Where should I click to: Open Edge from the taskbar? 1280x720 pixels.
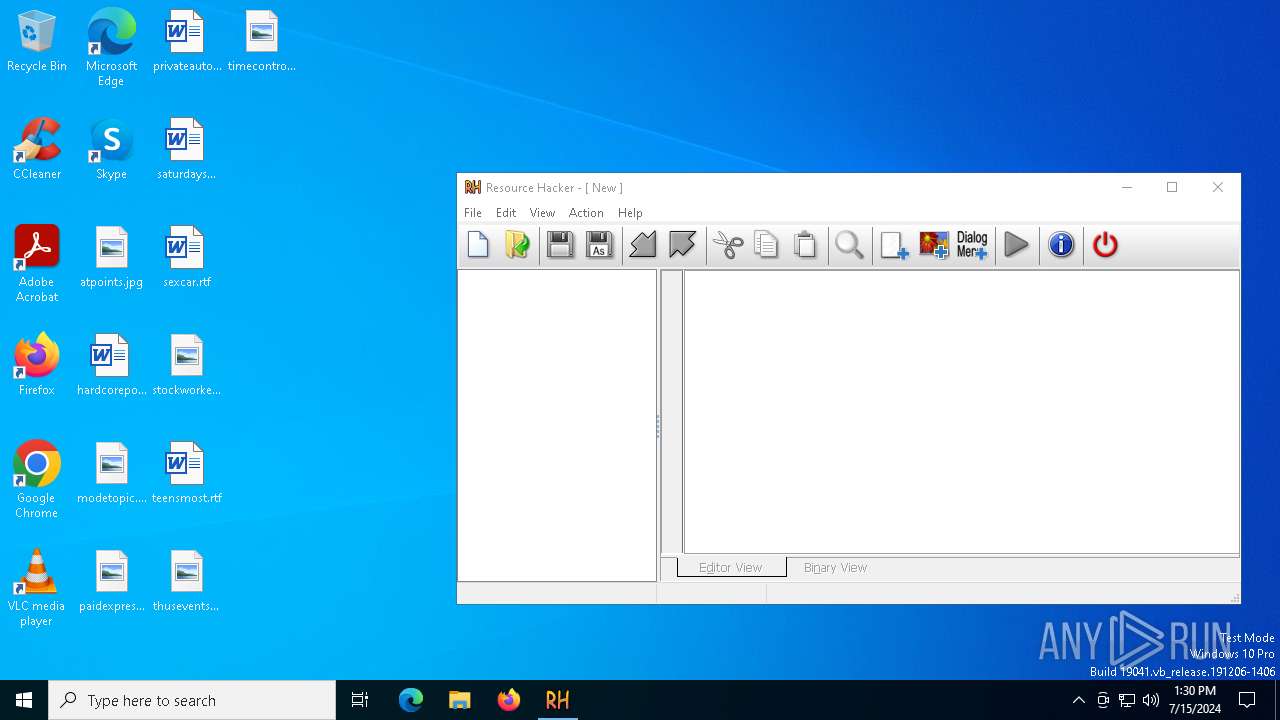coord(411,700)
